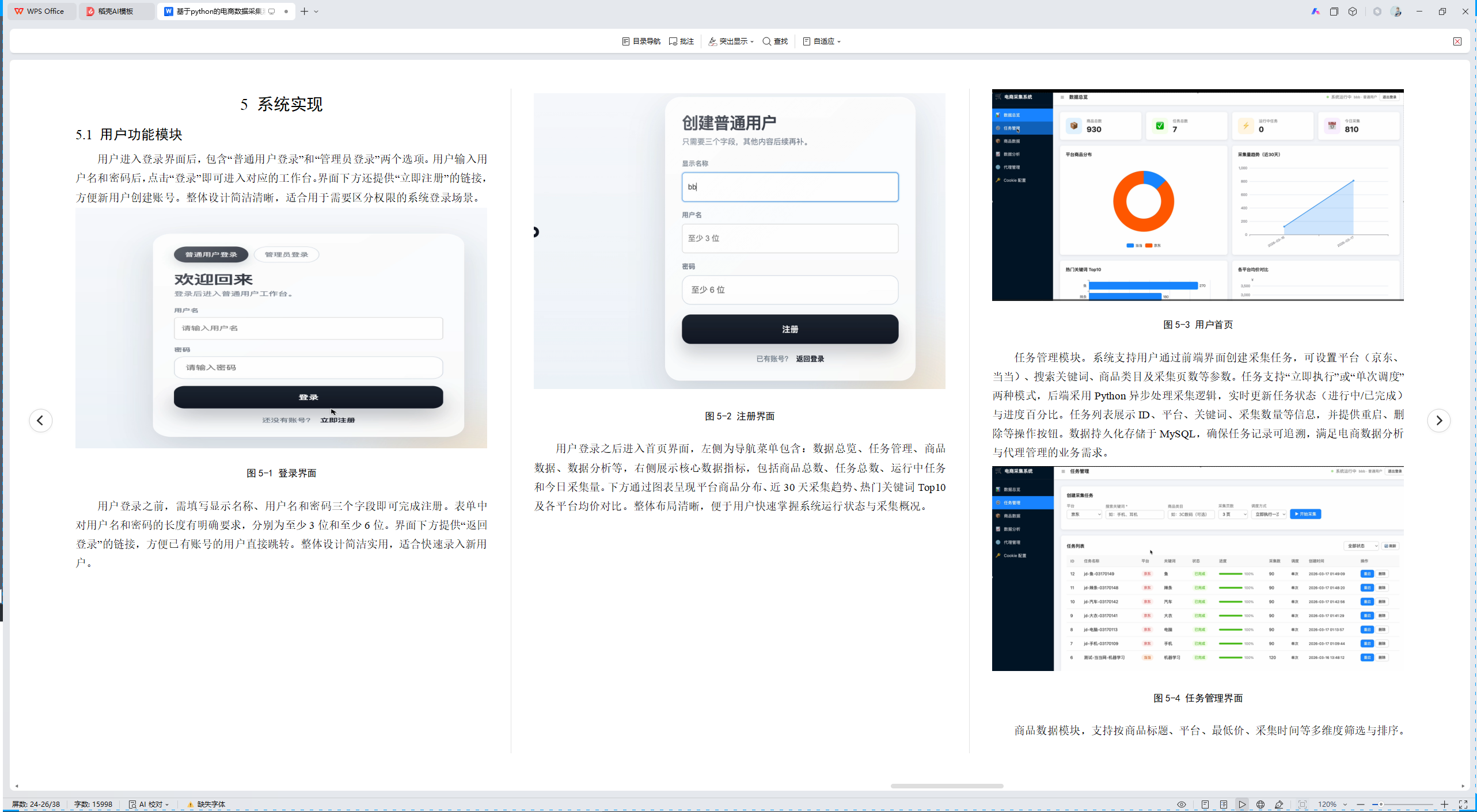Select the 基于python的电商数据采集 document tab

pos(226,11)
